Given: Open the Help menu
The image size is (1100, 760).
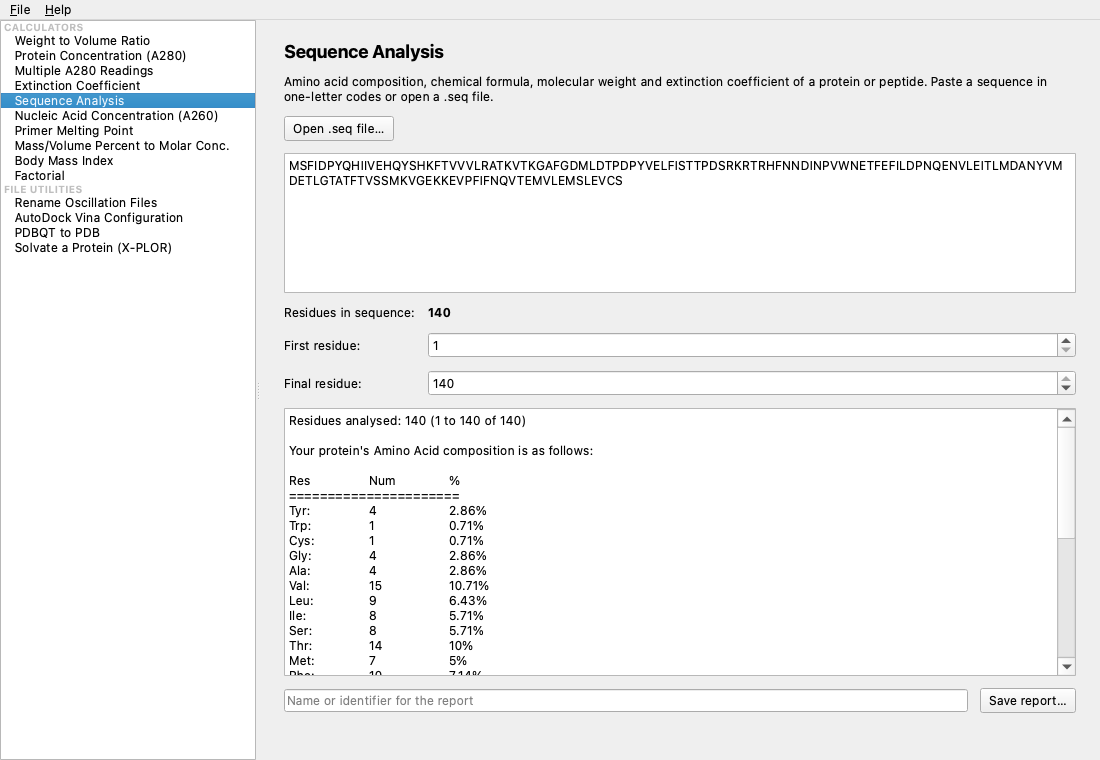Looking at the screenshot, I should point(58,10).
